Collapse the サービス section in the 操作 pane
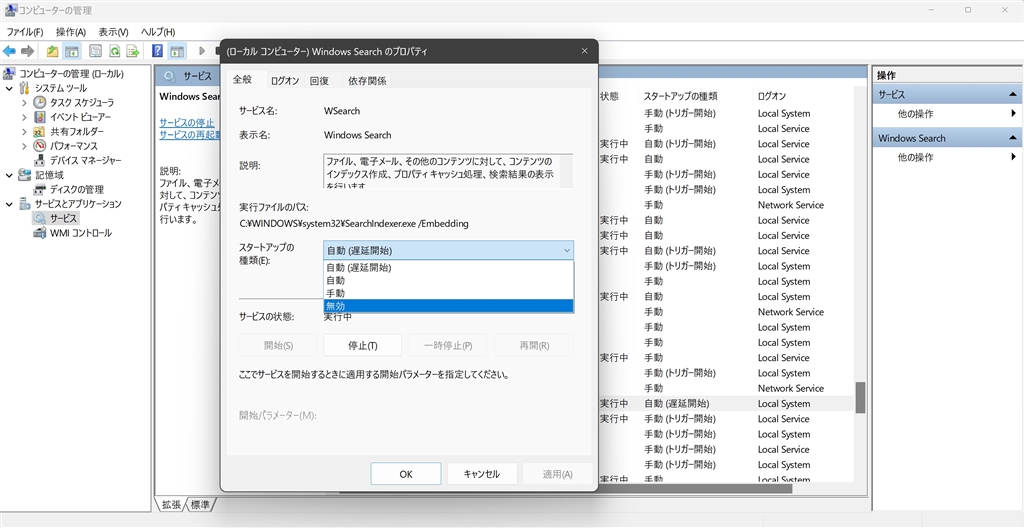The width and height of the screenshot is (1024, 528). 1013,95
